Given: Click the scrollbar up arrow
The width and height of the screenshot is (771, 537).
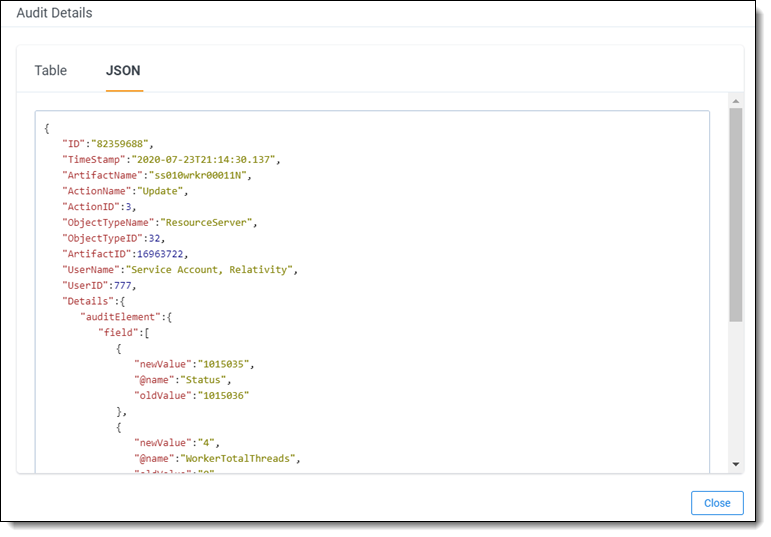Looking at the screenshot, I should [735, 101].
